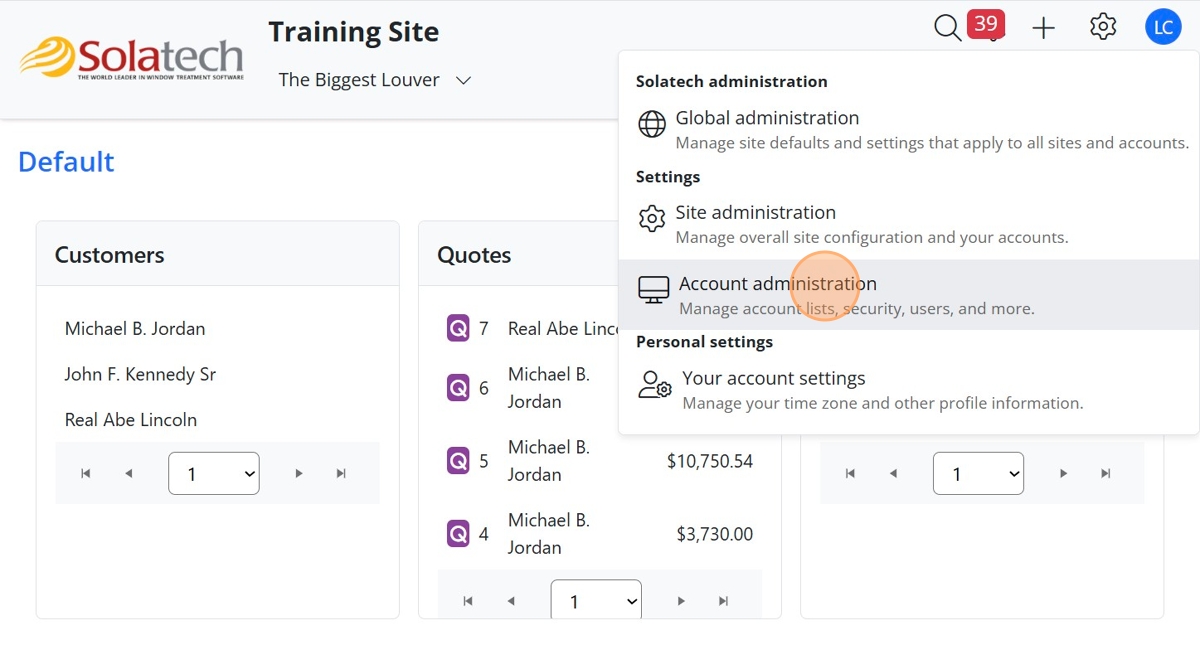Open the settings gear icon
1200x669 pixels.
(1103, 27)
